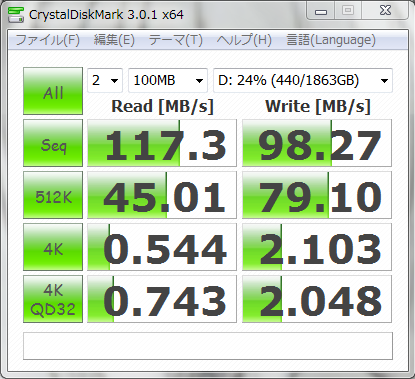The height and width of the screenshot is (379, 415).
Task: Select the 4K QD32 read result 0.743
Action: [x=162, y=299]
